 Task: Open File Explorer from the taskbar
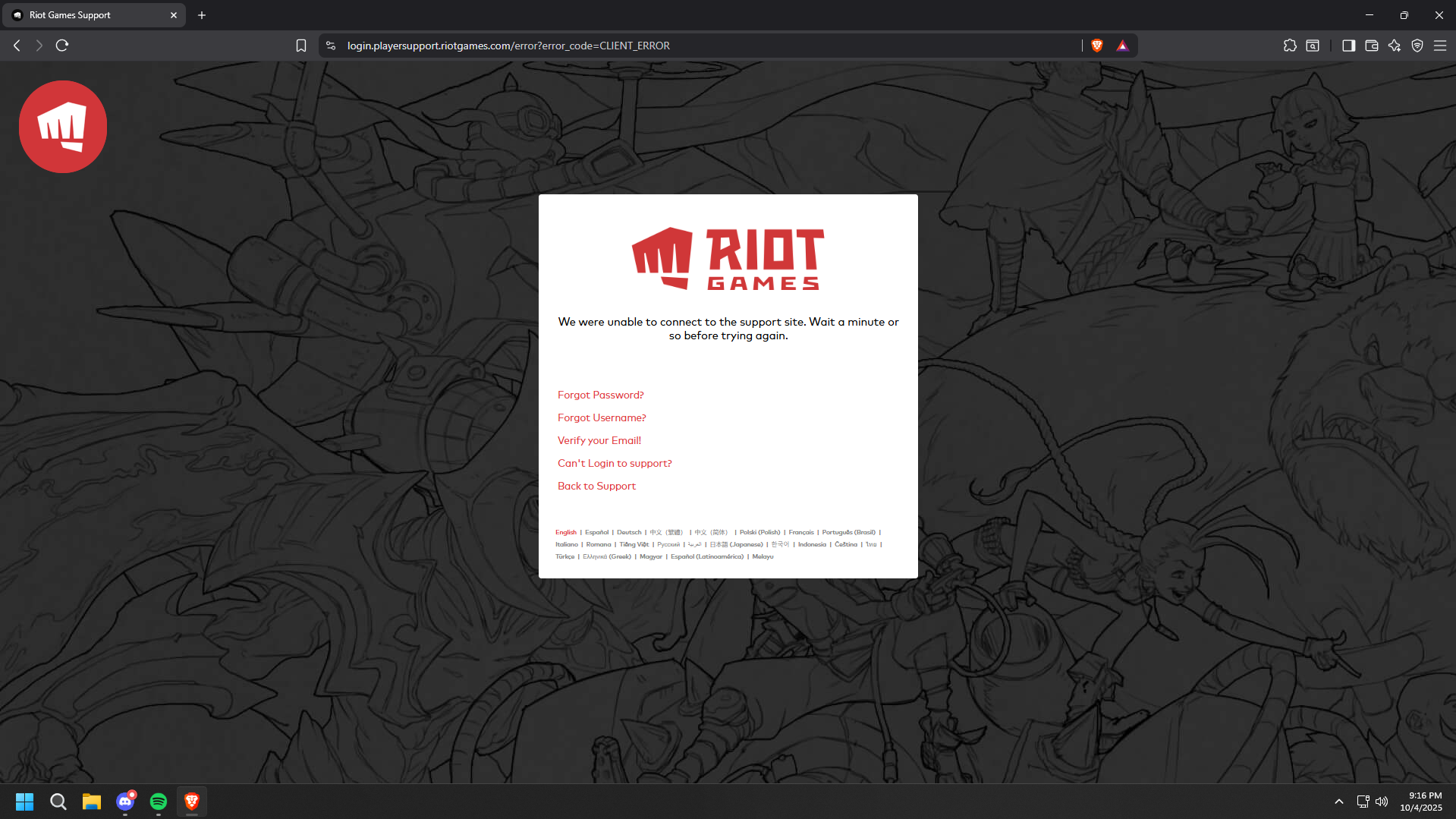click(x=92, y=802)
